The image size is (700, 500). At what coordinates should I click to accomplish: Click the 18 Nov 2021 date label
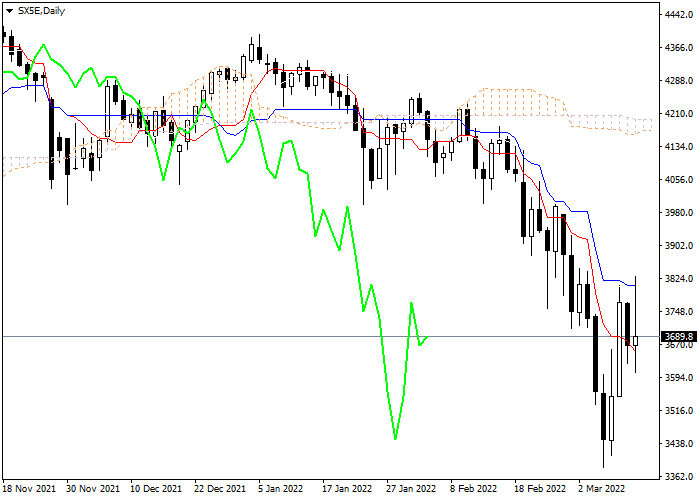[28, 489]
